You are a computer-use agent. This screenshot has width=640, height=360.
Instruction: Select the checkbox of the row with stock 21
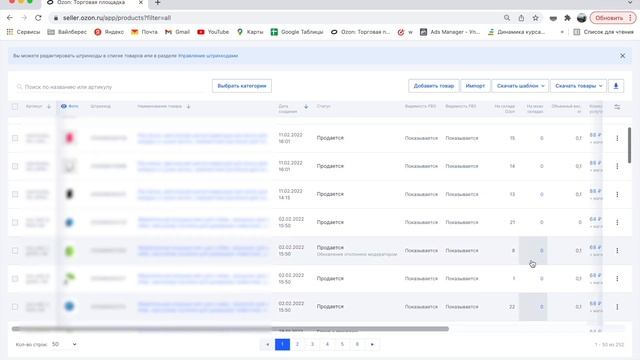click(15, 222)
